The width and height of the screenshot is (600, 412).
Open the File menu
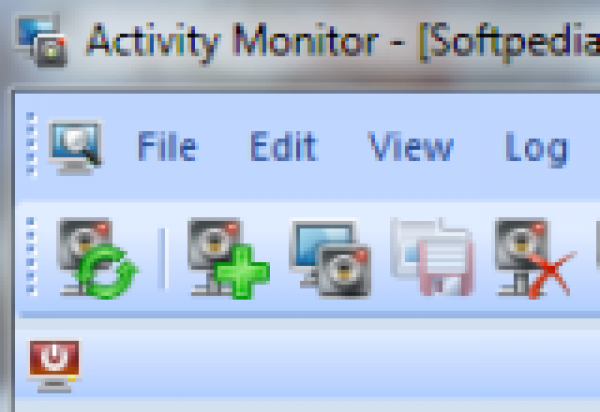[x=167, y=146]
